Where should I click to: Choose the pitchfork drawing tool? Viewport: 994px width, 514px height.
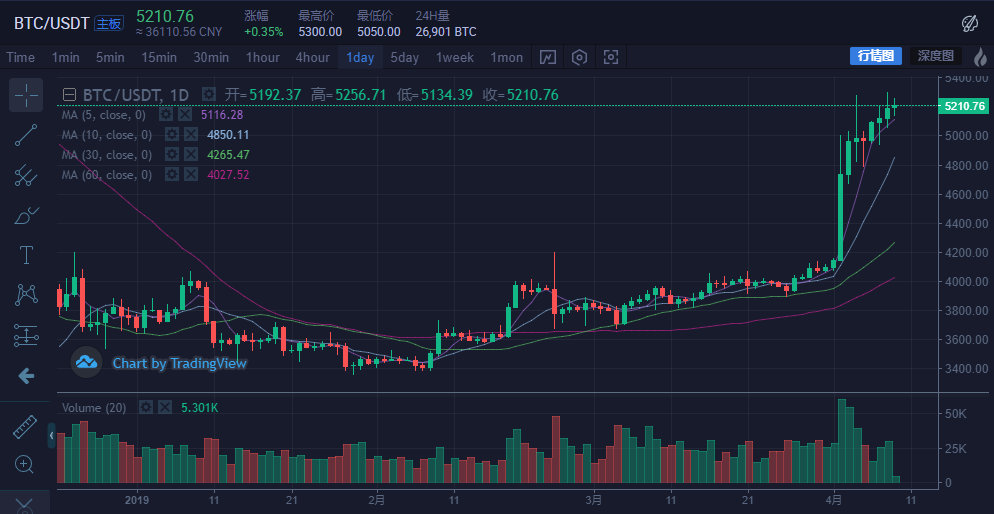point(26,176)
